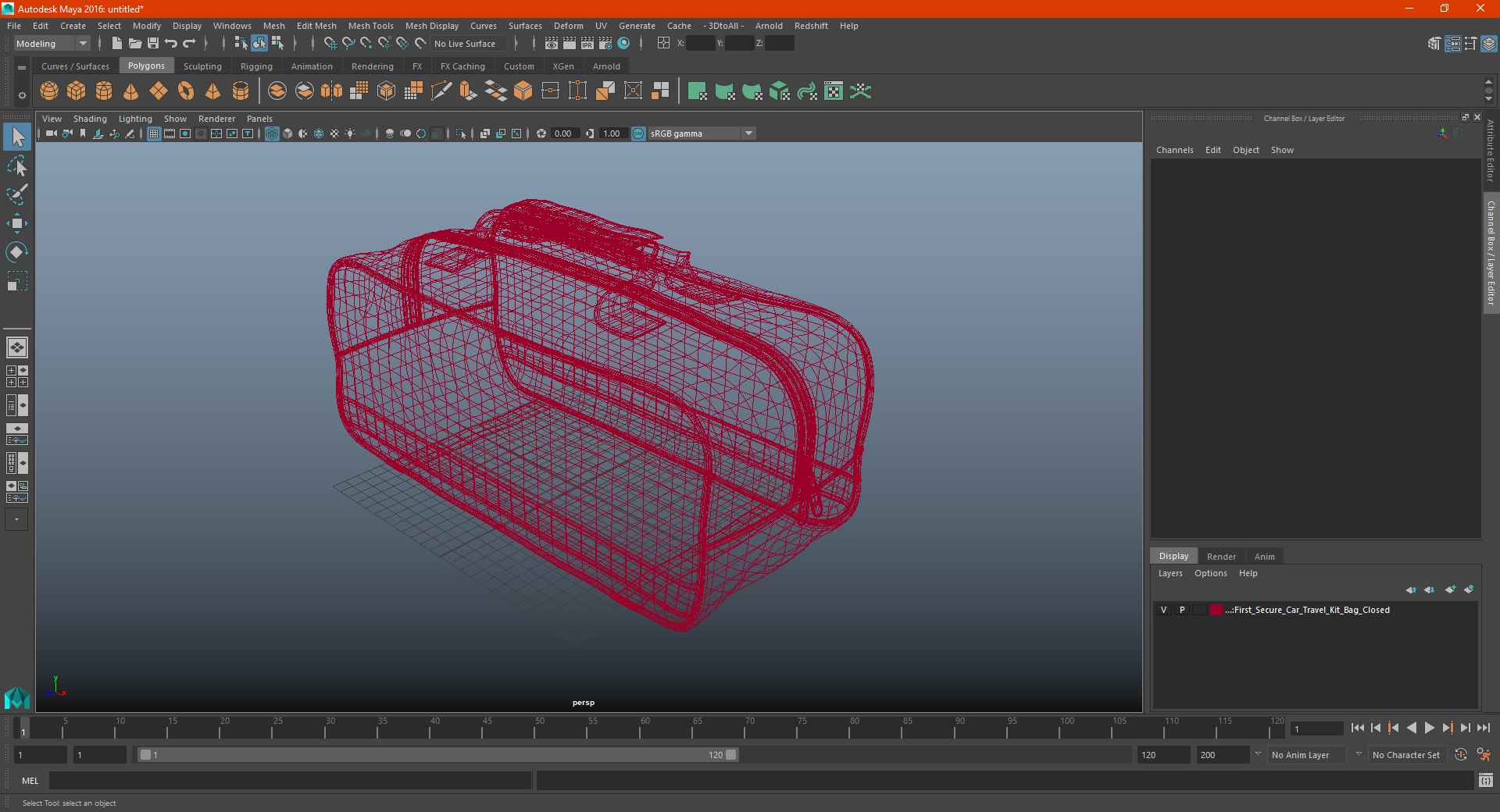Open the Modeling menu set dropdown

(52, 44)
